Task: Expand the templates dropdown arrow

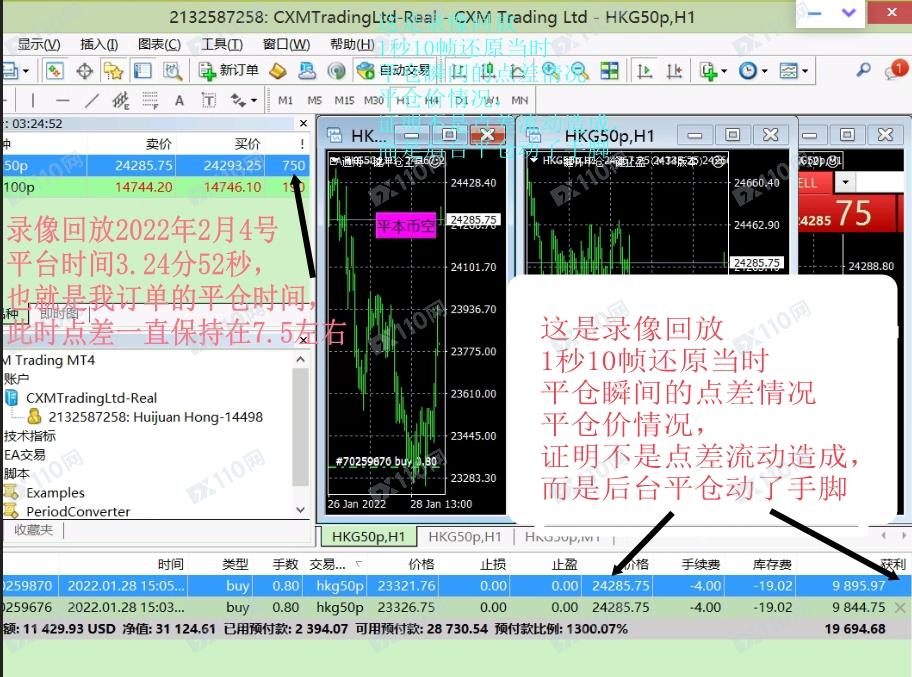Action: click(x=805, y=72)
